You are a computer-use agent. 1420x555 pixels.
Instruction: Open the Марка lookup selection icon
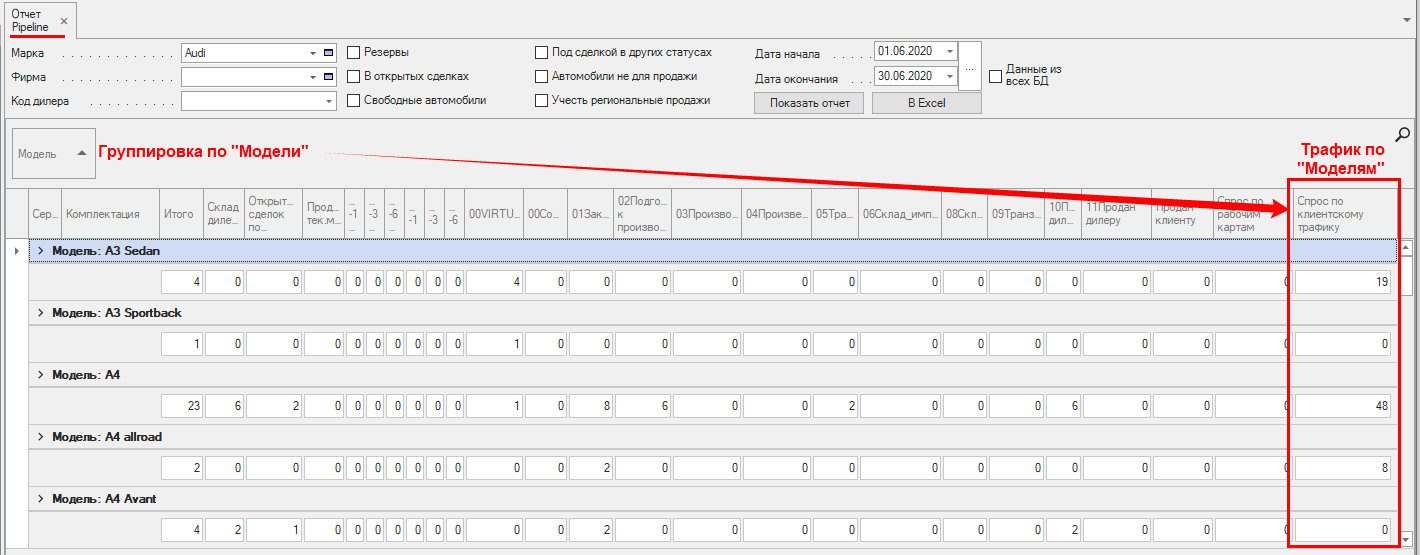329,52
